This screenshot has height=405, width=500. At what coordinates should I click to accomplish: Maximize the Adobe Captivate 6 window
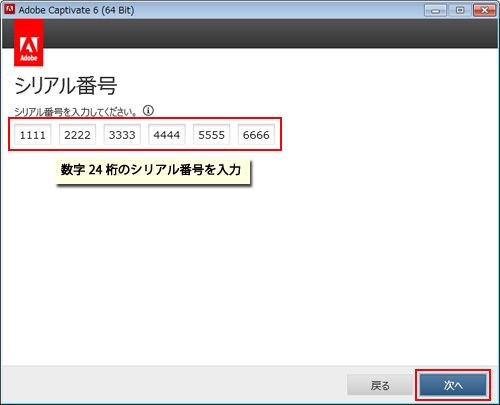[460, 10]
